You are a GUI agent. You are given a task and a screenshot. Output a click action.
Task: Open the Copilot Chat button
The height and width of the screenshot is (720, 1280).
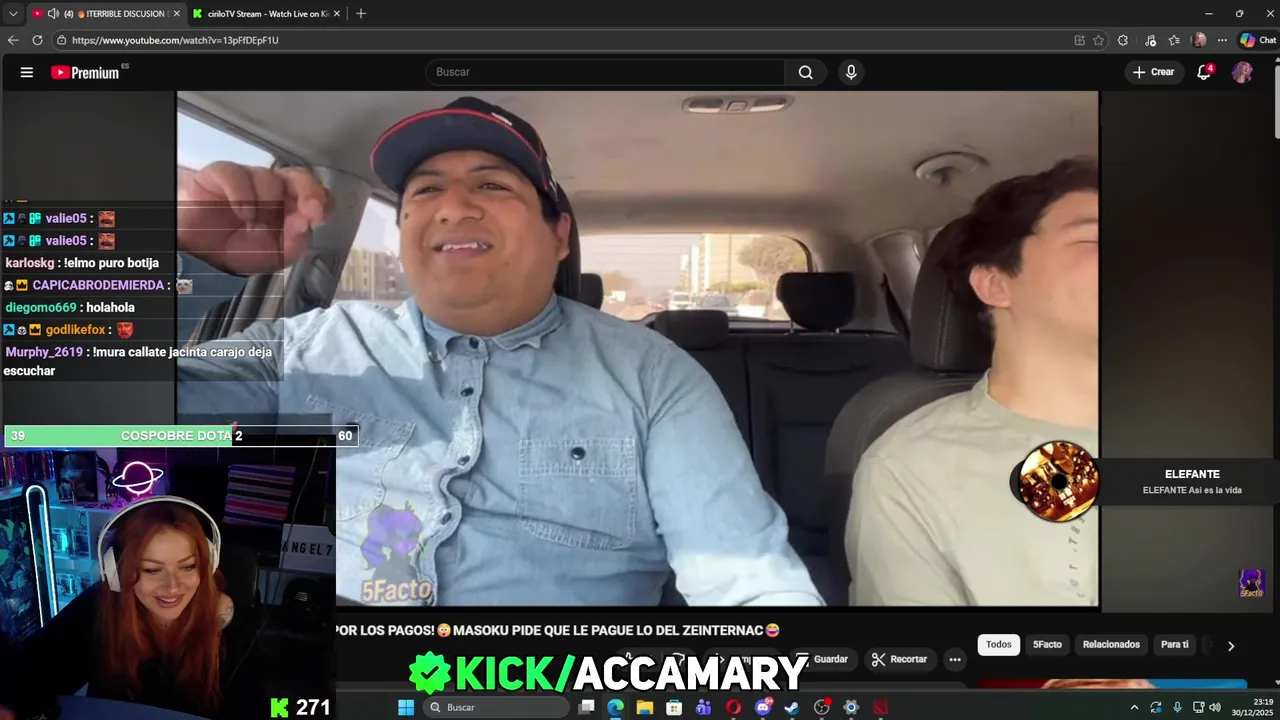[x=1258, y=40]
